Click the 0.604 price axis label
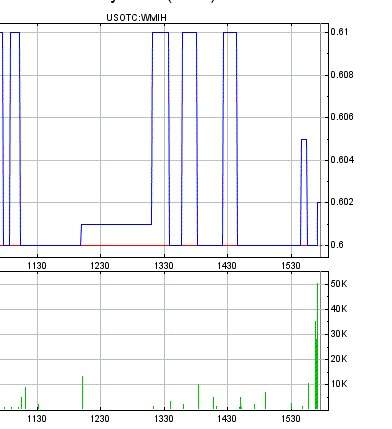The height and width of the screenshot is (429, 392). (342, 160)
